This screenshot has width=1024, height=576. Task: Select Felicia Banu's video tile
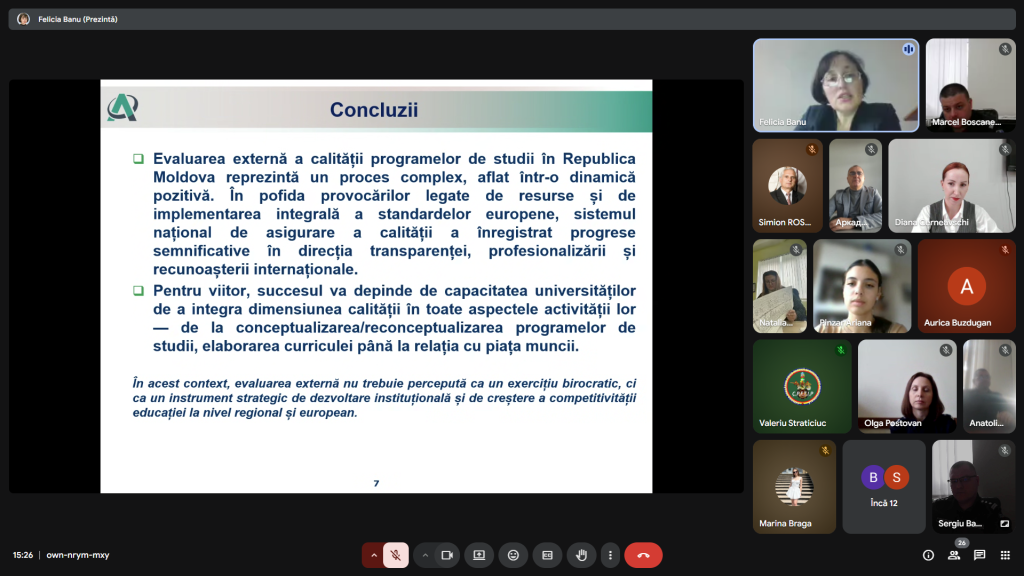click(835, 85)
